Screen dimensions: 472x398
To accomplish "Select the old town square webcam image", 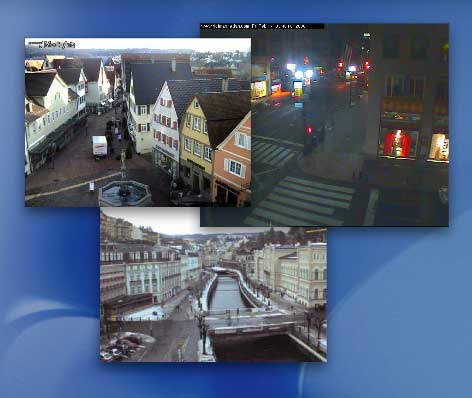I will coord(138,122).
